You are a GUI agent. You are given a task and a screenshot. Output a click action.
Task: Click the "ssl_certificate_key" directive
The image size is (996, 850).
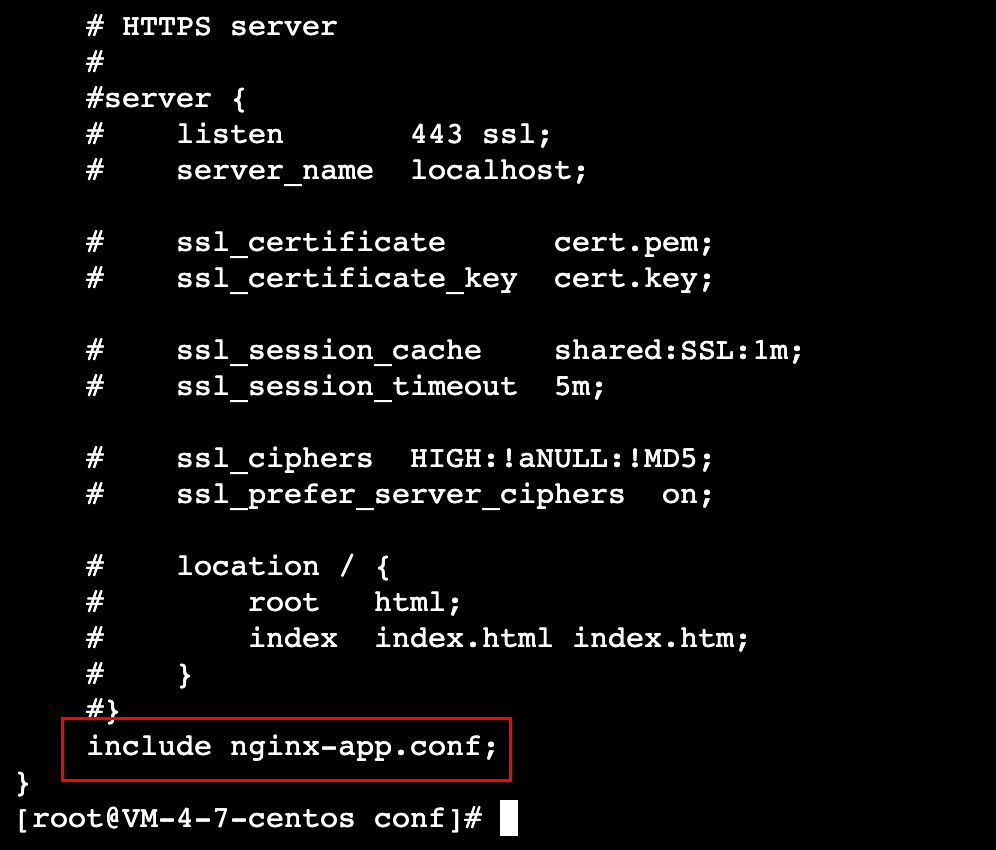pos(346,278)
